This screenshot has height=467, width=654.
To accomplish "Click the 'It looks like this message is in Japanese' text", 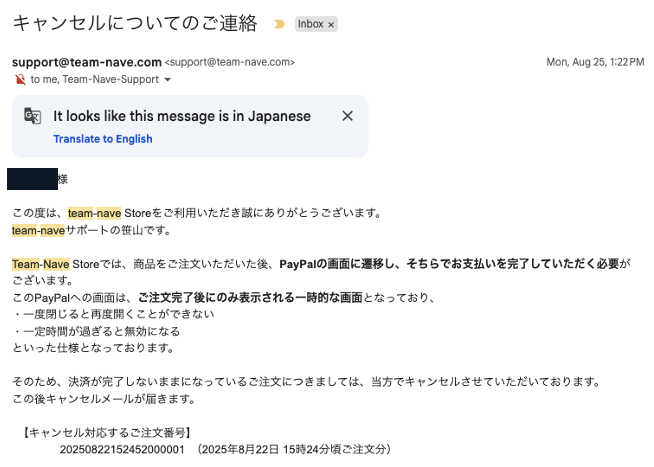I will point(182,116).
